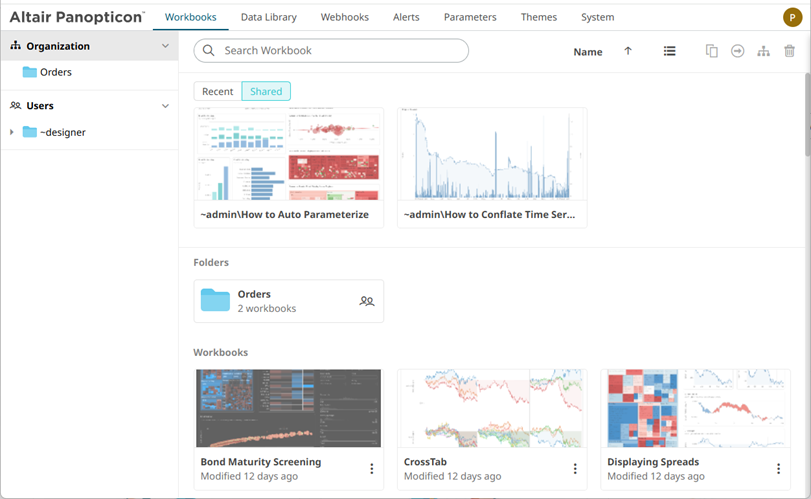The image size is (811, 499).
Task: Collapse the Organization section chevron
Action: (165, 46)
